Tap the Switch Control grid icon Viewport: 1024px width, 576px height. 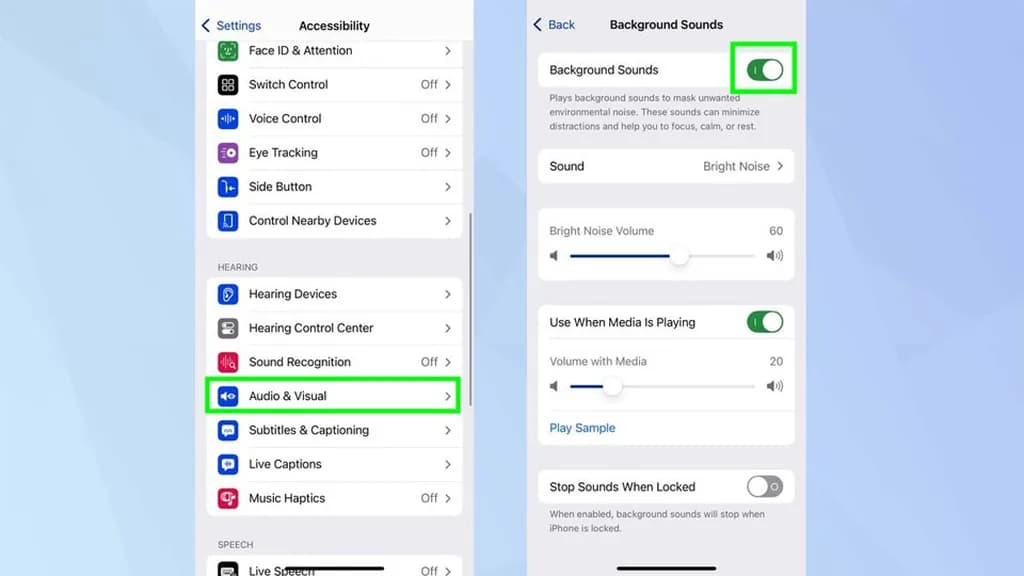[x=227, y=85]
